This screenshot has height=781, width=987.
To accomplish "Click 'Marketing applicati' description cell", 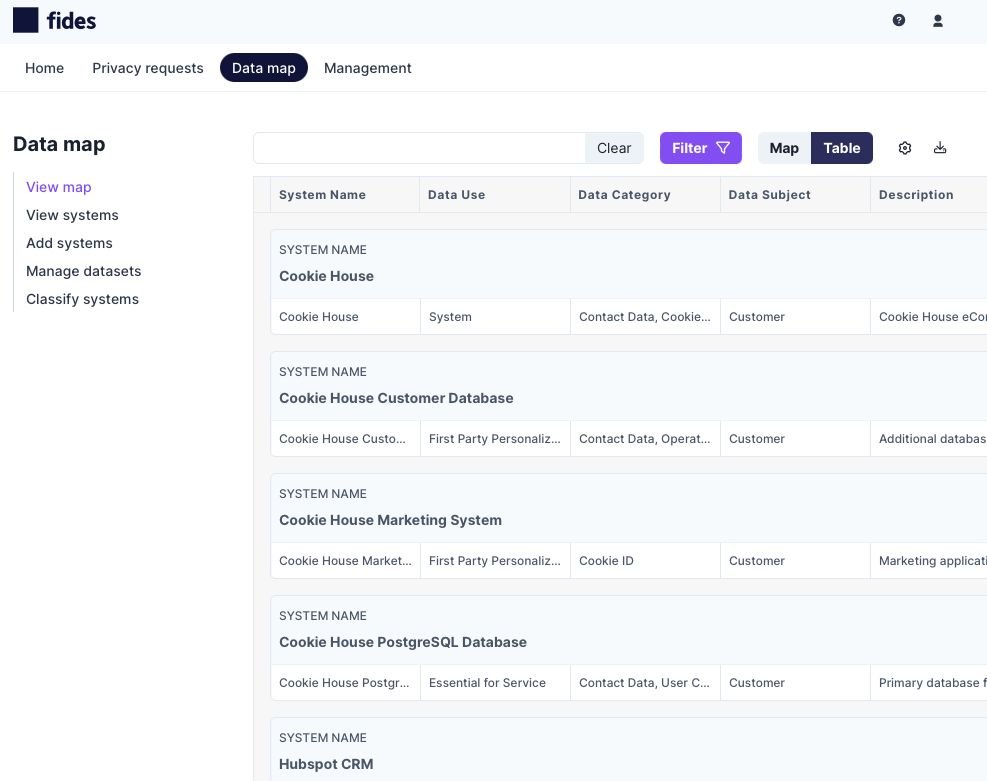I will pos(929,561).
